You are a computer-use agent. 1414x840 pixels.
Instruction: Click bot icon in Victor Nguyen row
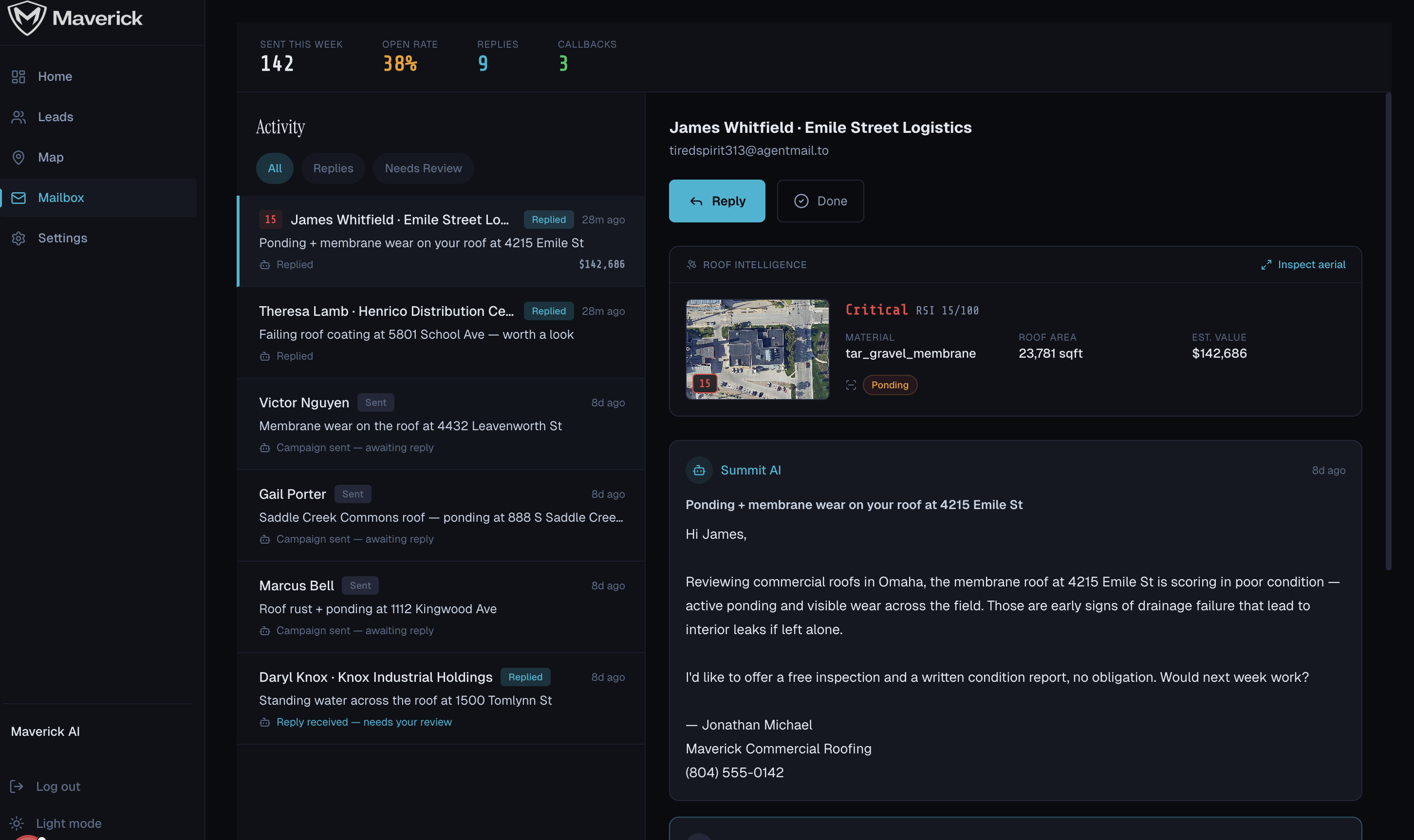[x=264, y=448]
